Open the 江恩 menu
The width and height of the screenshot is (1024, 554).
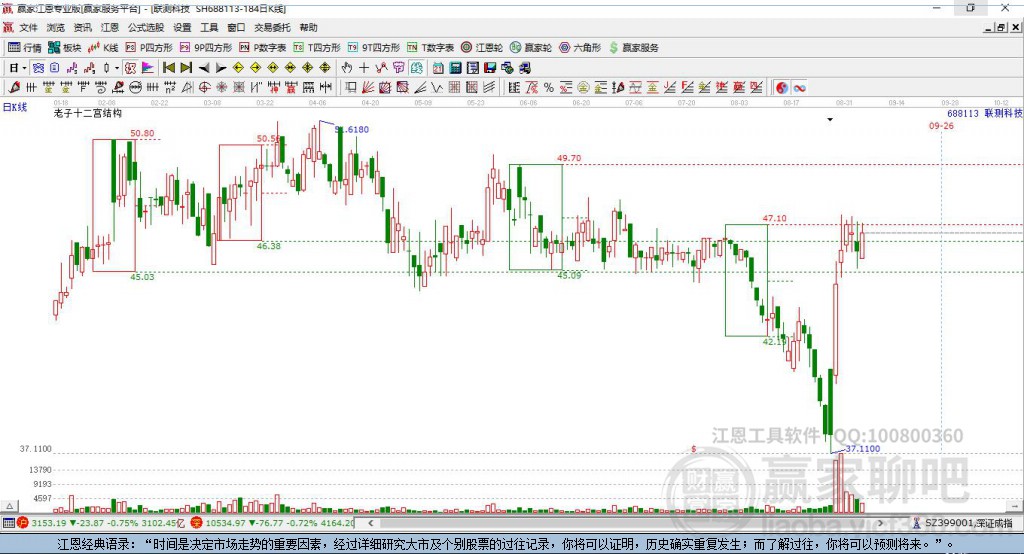110,27
